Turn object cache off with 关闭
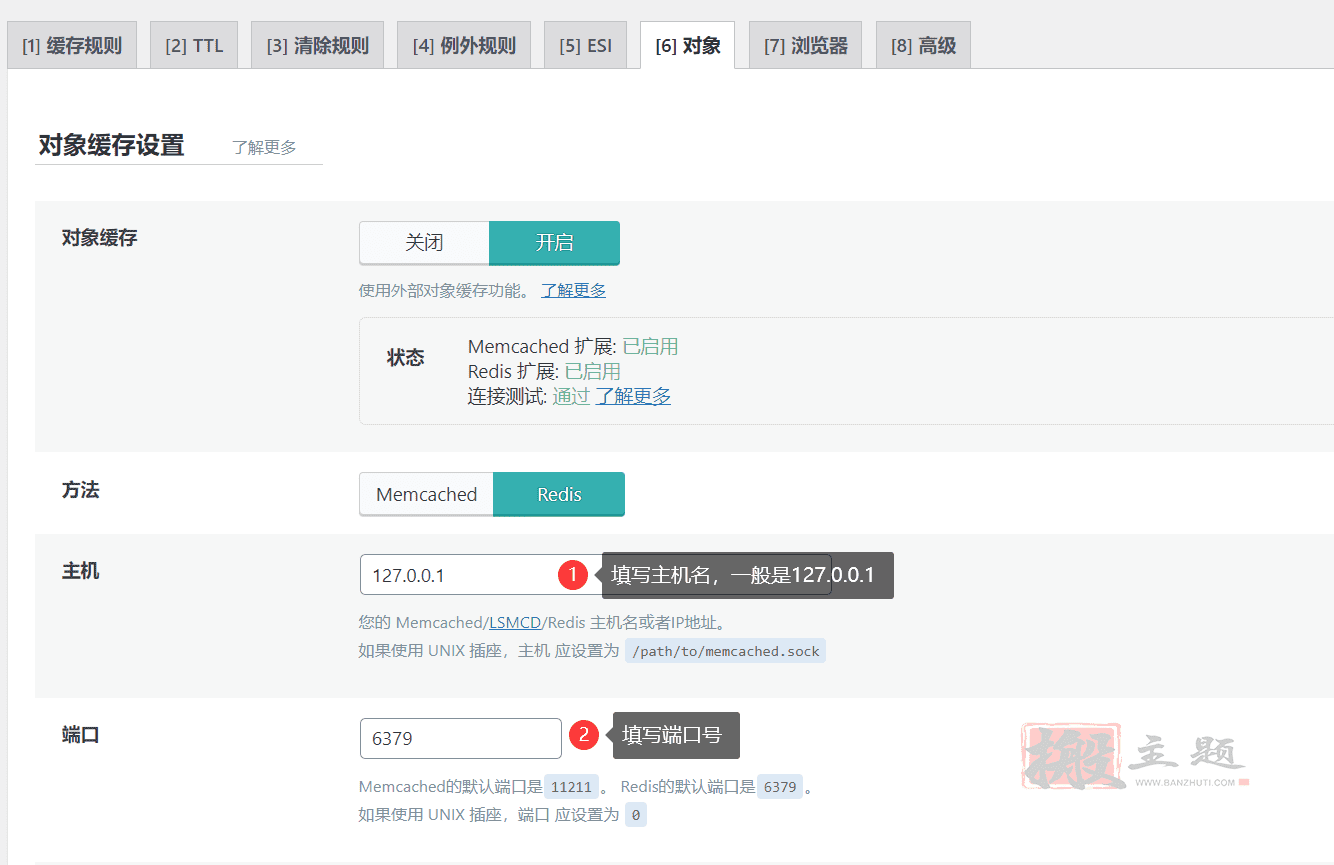1334x865 pixels. (424, 243)
